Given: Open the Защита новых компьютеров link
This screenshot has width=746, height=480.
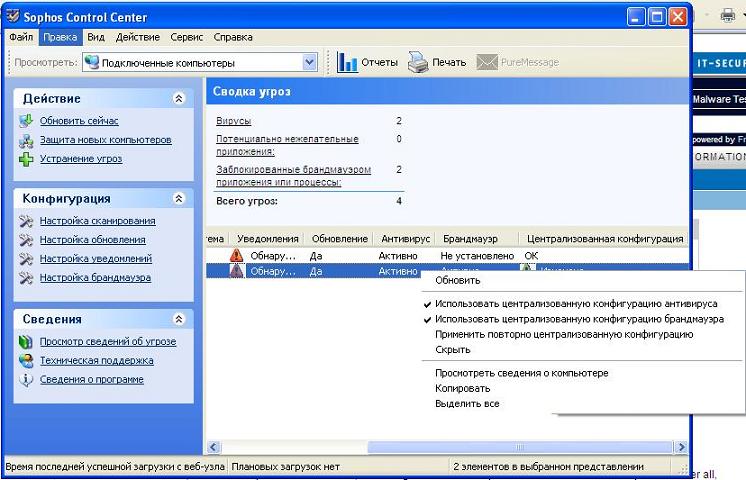Looking at the screenshot, I should pos(106,140).
